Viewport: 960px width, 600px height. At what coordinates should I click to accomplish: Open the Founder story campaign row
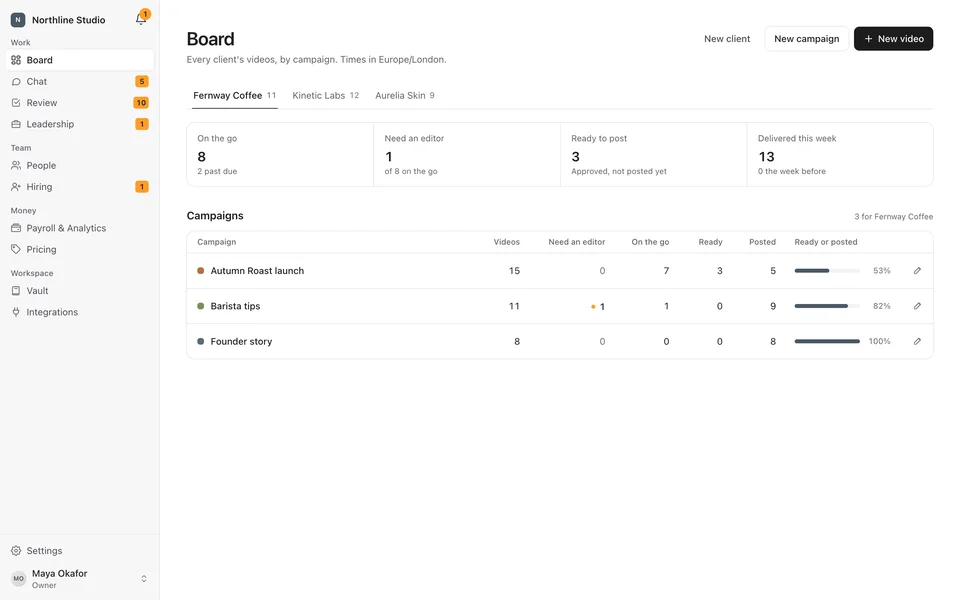tap(560, 342)
